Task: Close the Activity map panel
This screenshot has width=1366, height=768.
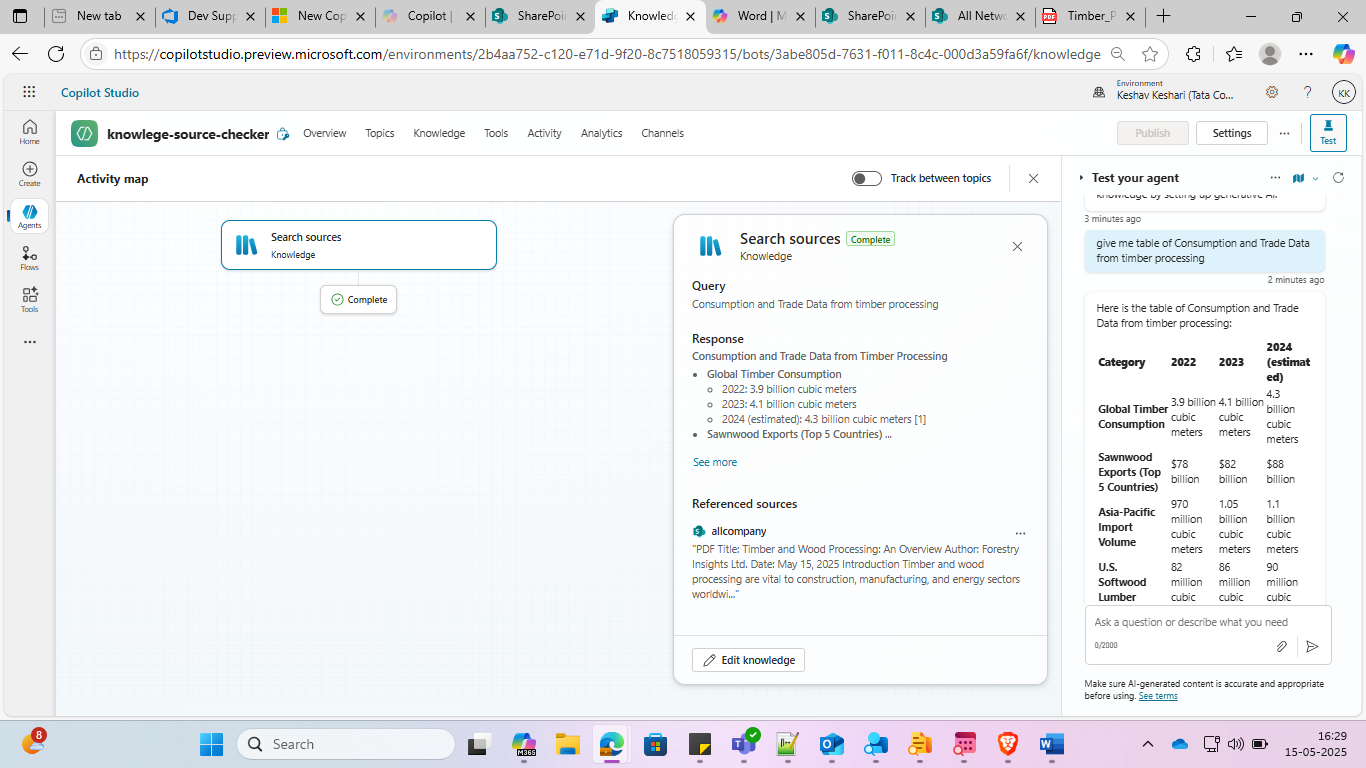Action: click(x=1033, y=178)
